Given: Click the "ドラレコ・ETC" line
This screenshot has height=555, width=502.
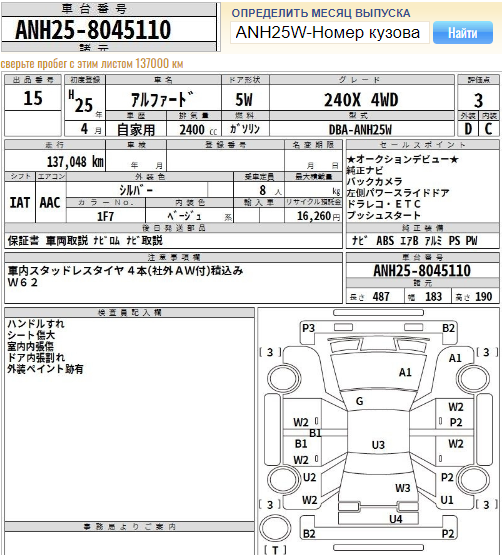Looking at the screenshot, I should (384, 204).
